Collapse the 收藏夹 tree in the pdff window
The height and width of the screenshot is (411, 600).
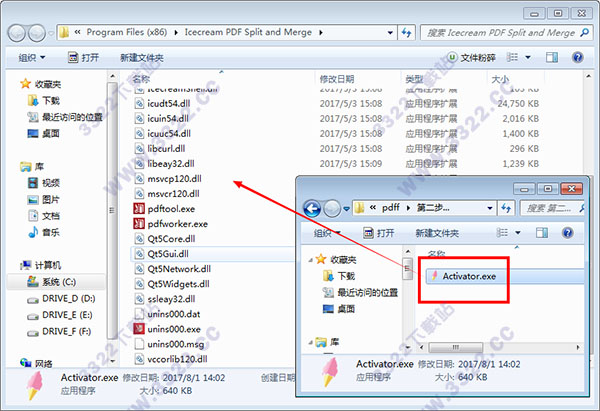click(310, 260)
